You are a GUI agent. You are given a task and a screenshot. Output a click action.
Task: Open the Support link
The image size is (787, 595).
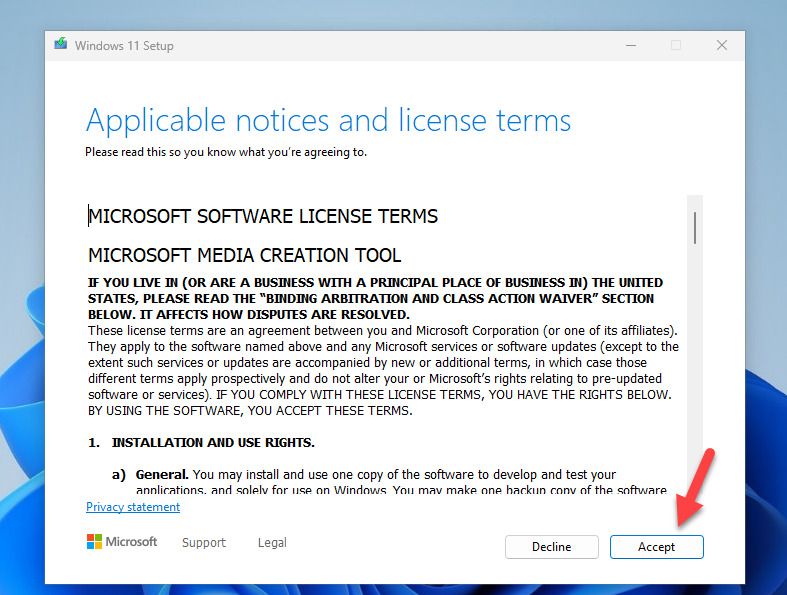204,542
